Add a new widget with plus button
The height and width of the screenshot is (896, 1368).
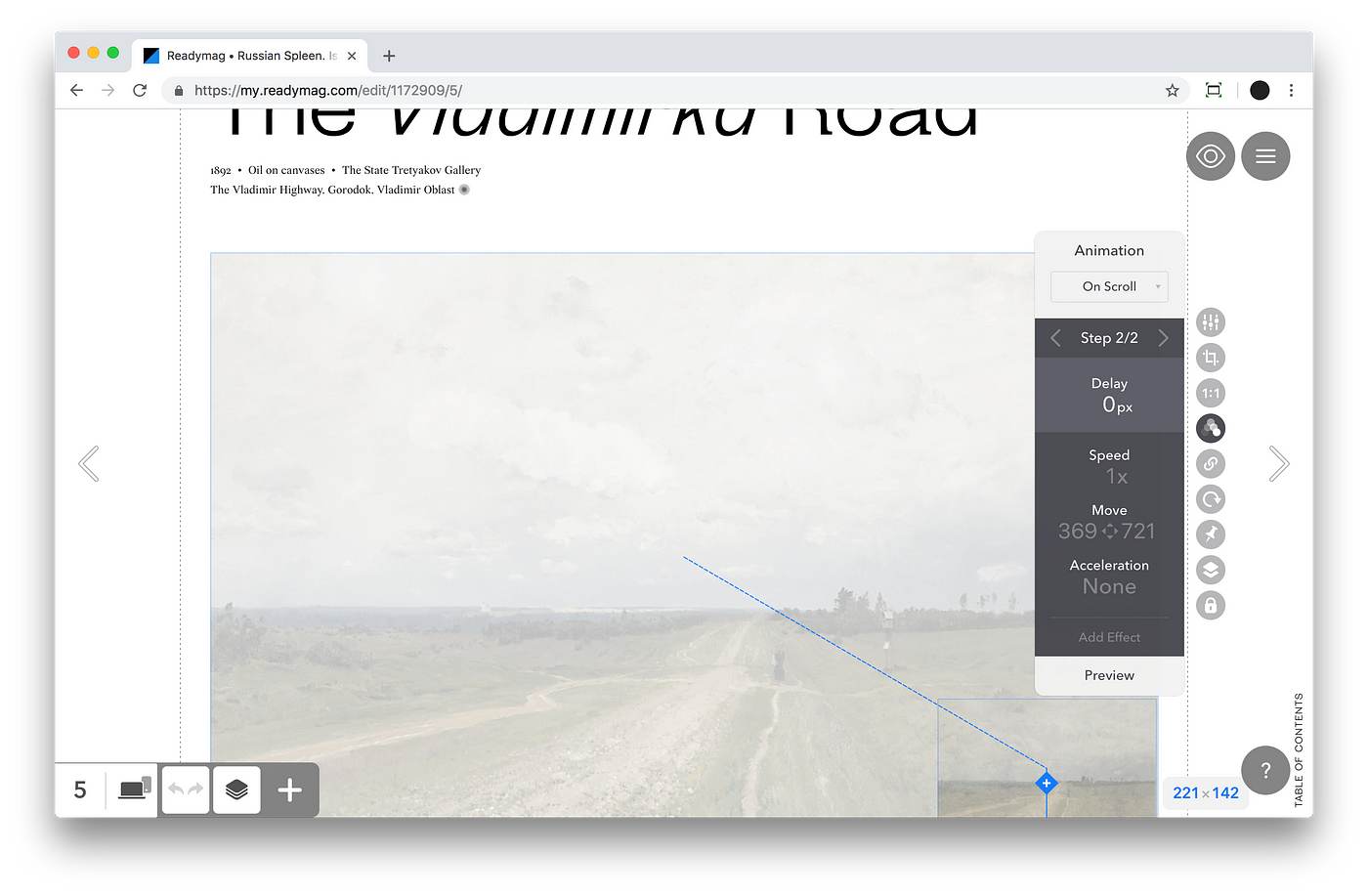click(x=290, y=789)
